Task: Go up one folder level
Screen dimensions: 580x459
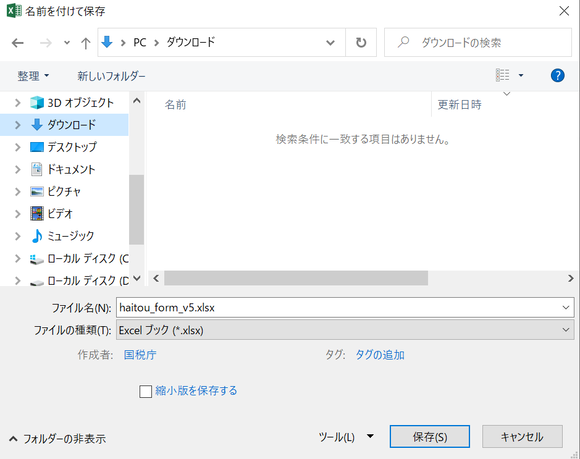Action: pyautogui.click(x=85, y=43)
